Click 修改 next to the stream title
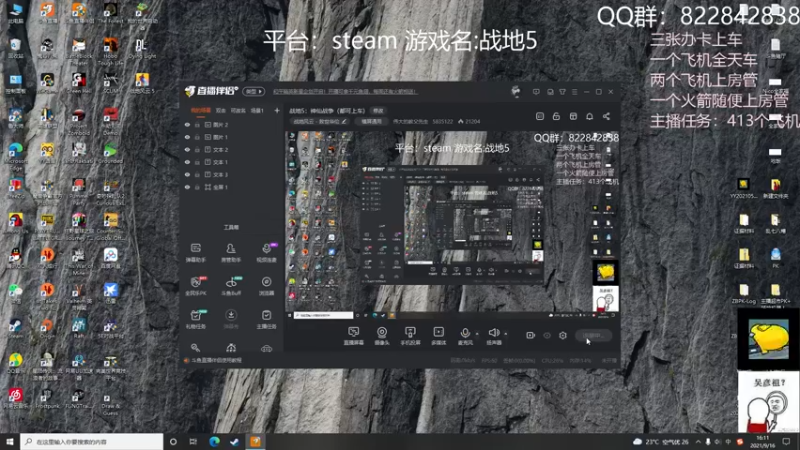The image size is (800, 450). tap(378, 111)
